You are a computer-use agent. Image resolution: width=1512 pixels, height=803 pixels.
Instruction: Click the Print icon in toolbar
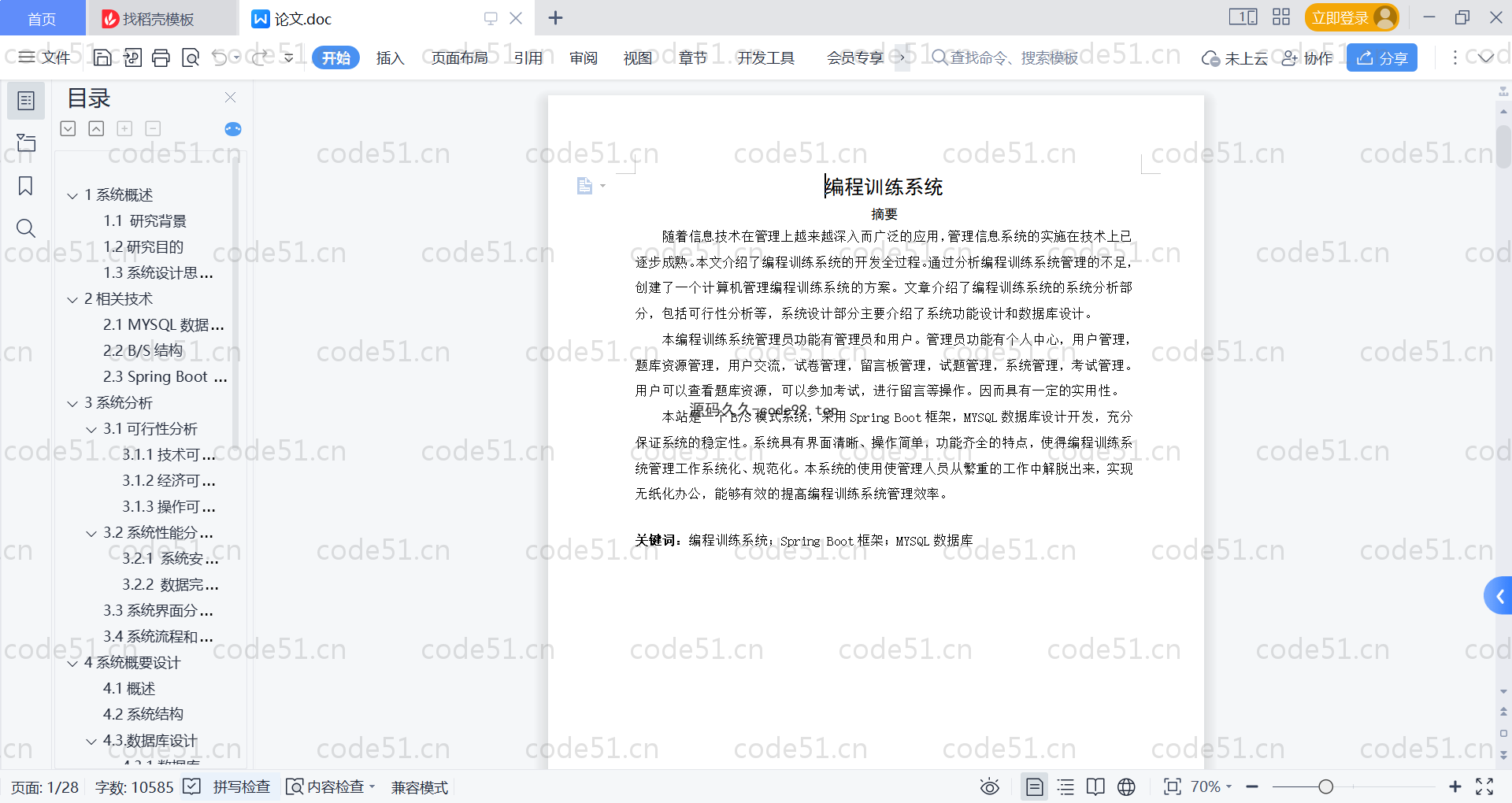click(161, 57)
